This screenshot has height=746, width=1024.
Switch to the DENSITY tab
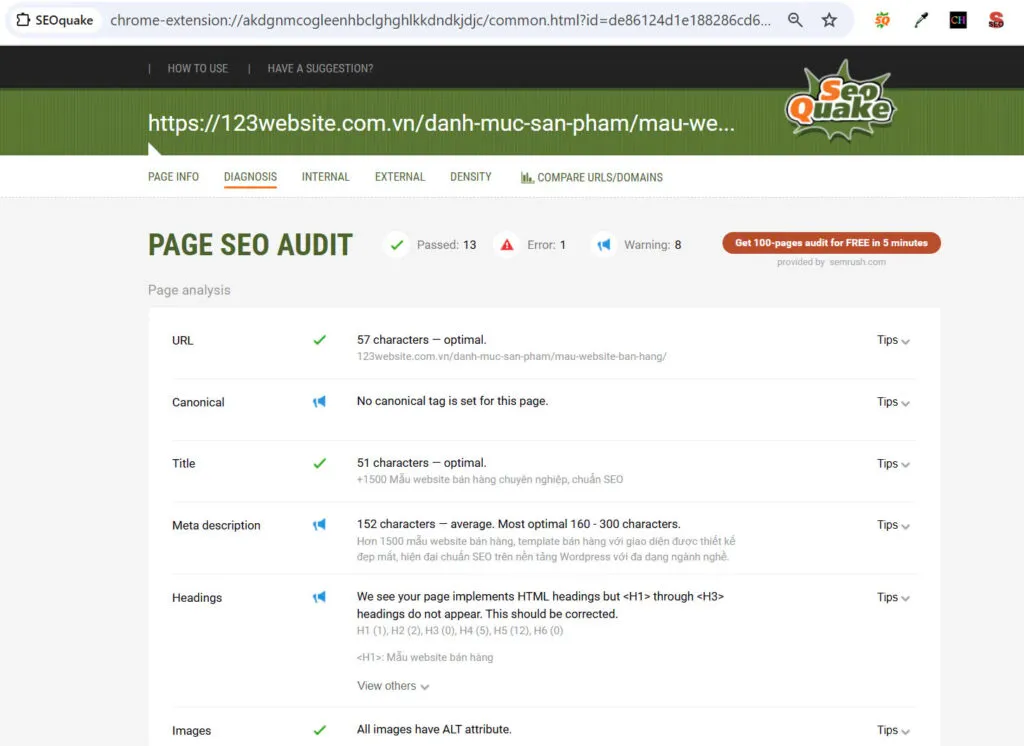click(470, 177)
